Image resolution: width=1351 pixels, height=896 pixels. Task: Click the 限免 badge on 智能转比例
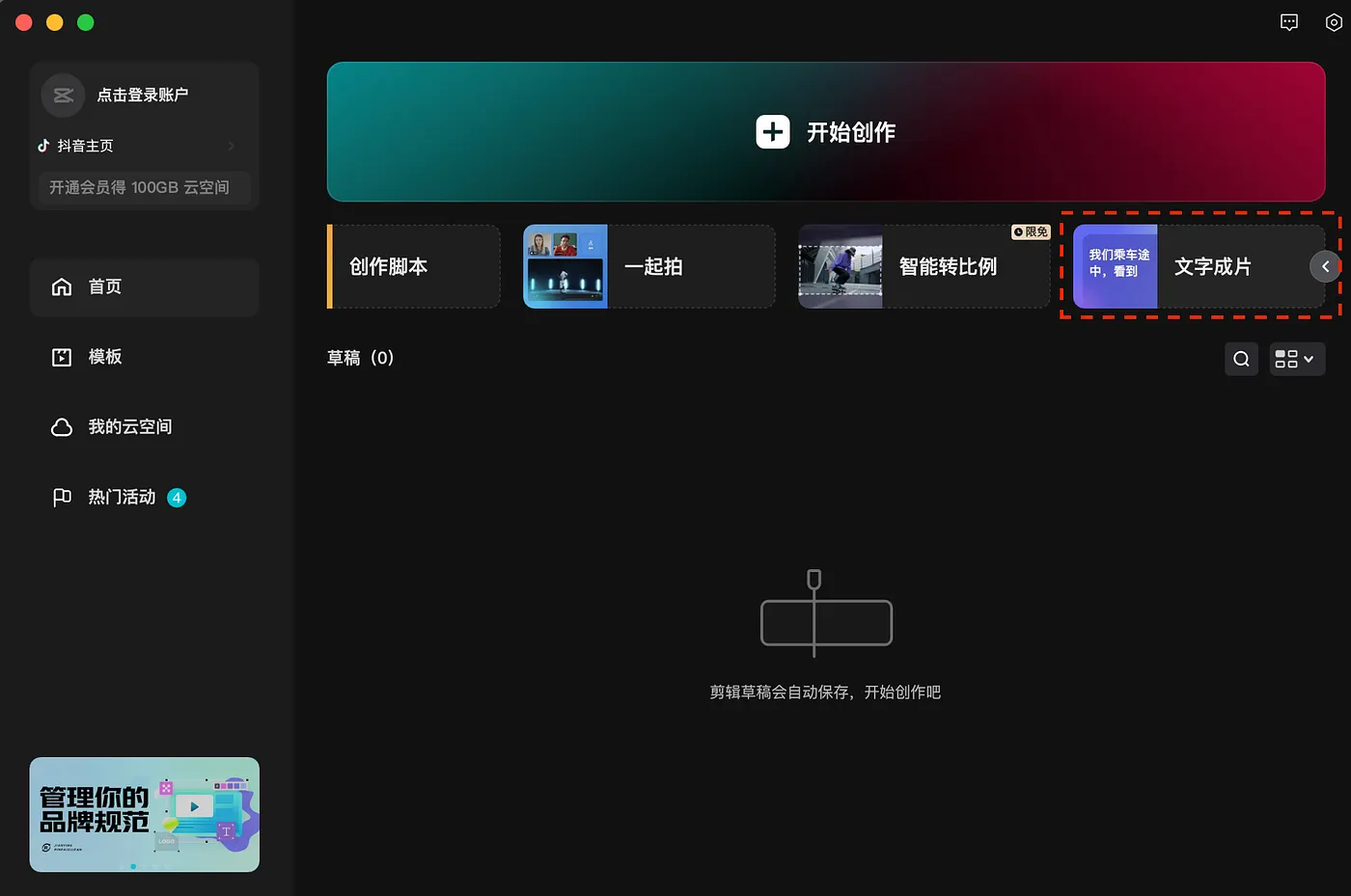pos(1031,232)
